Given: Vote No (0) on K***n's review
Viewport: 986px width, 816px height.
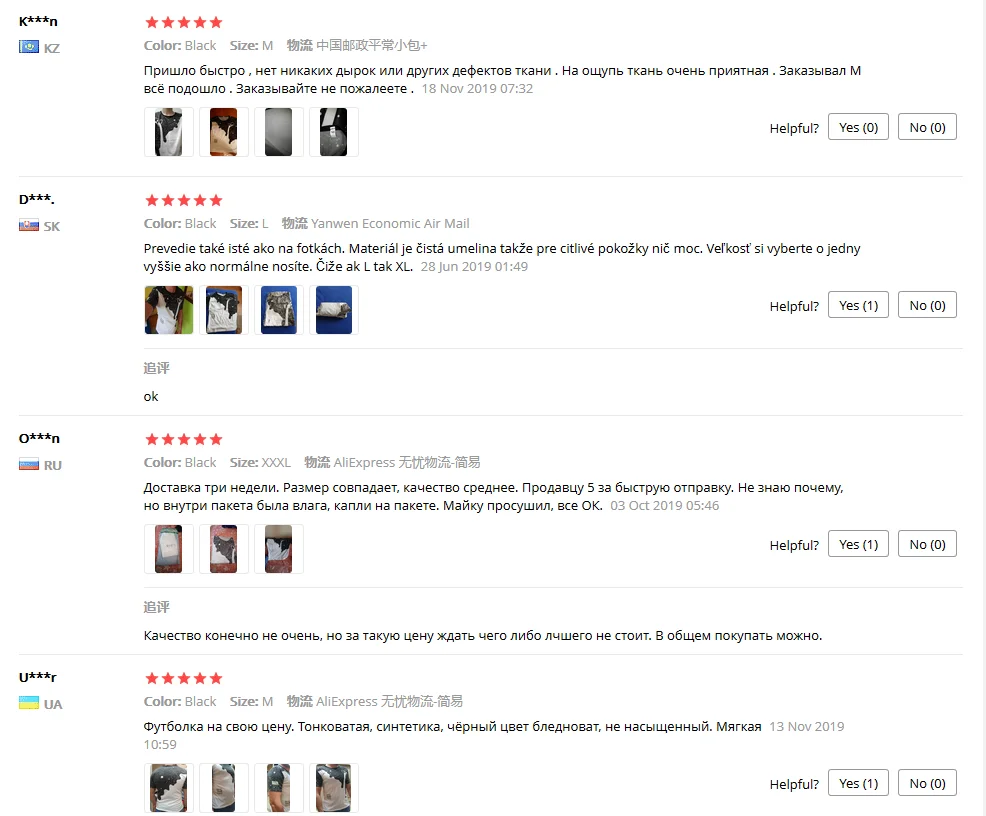Looking at the screenshot, I should (927, 127).
